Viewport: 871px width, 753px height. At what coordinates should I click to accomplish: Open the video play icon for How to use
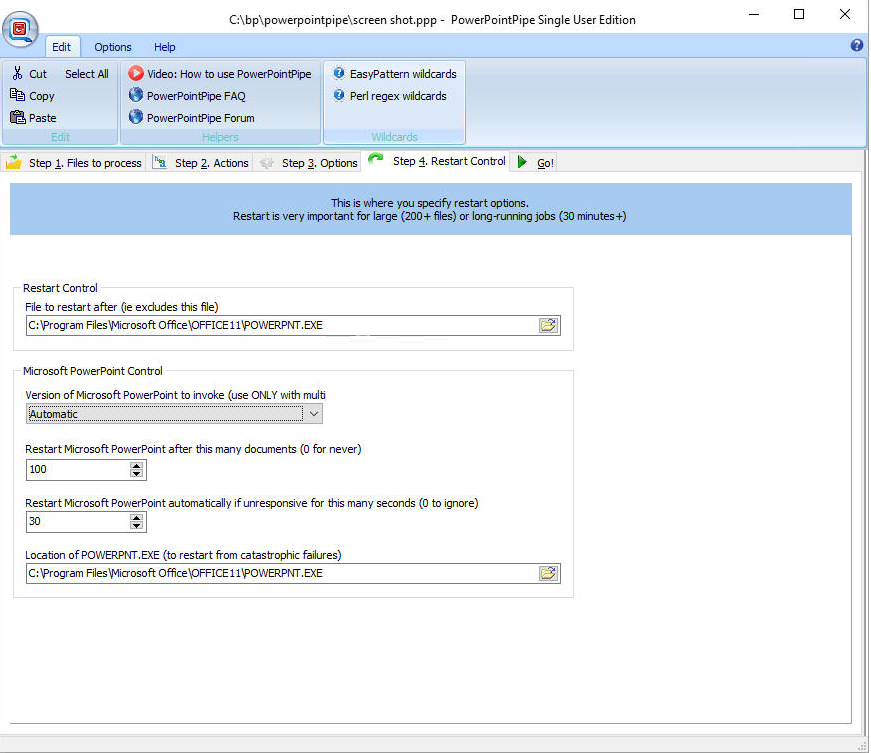point(136,73)
